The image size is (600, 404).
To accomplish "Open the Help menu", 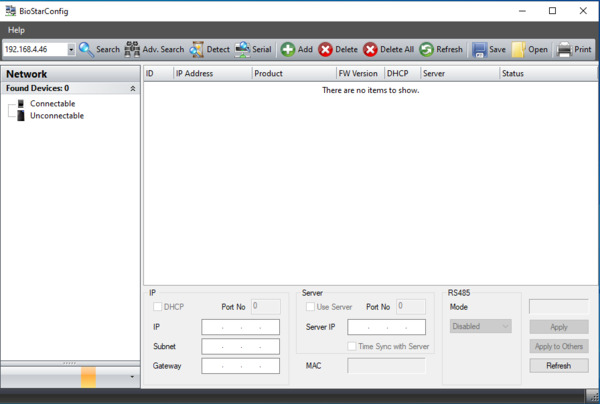I will pos(16,30).
